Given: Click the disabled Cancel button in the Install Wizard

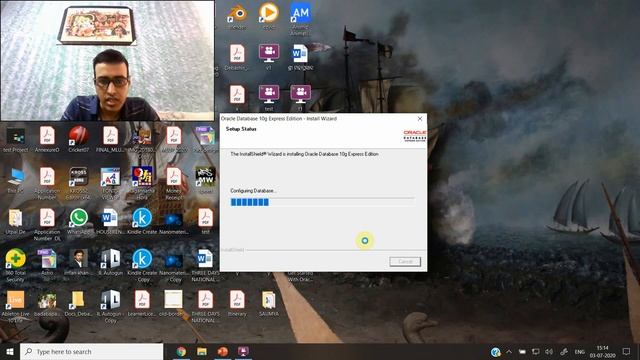Looking at the screenshot, I should tap(405, 262).
